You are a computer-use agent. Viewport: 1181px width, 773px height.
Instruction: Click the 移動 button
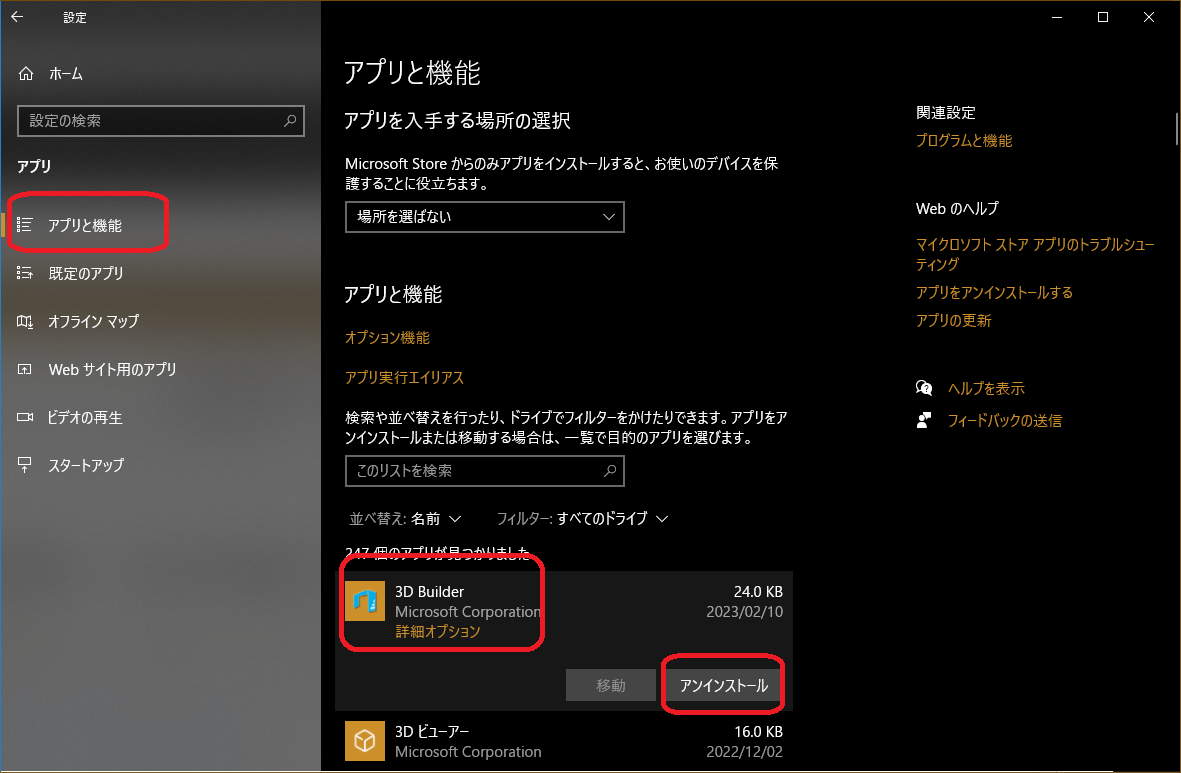[x=610, y=686]
